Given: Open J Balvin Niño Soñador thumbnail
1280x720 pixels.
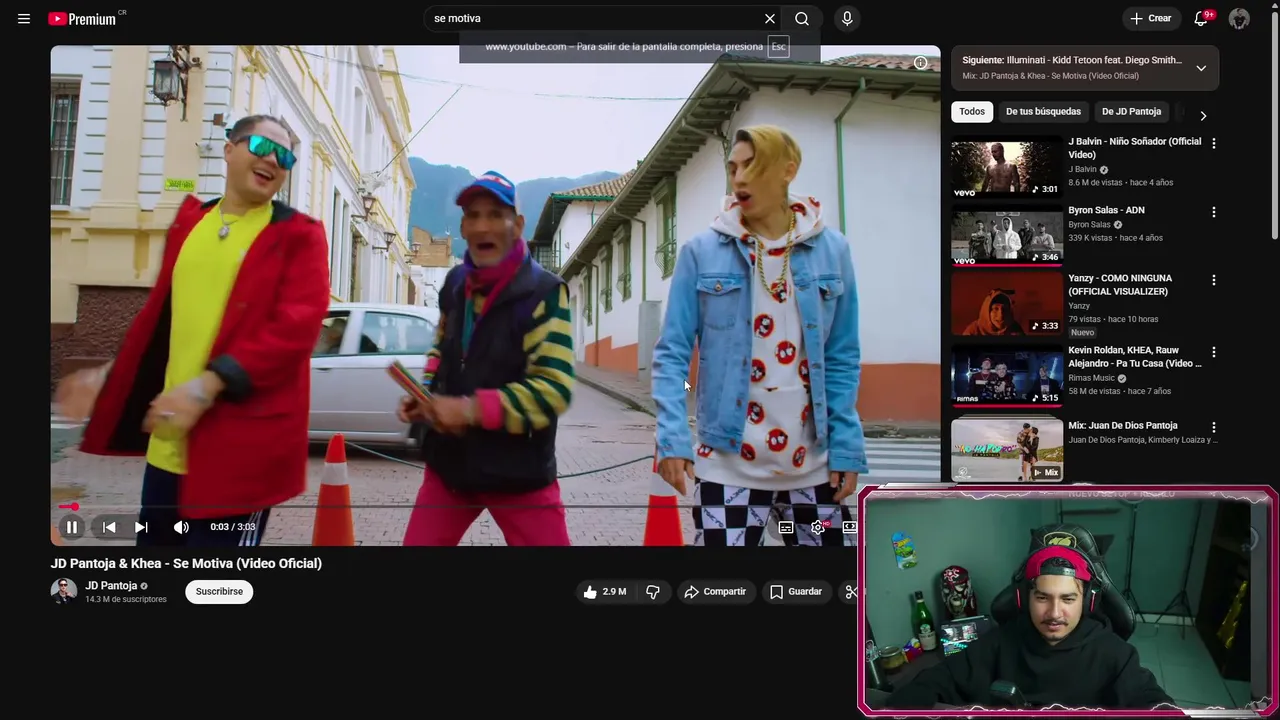Looking at the screenshot, I should (x=1007, y=168).
